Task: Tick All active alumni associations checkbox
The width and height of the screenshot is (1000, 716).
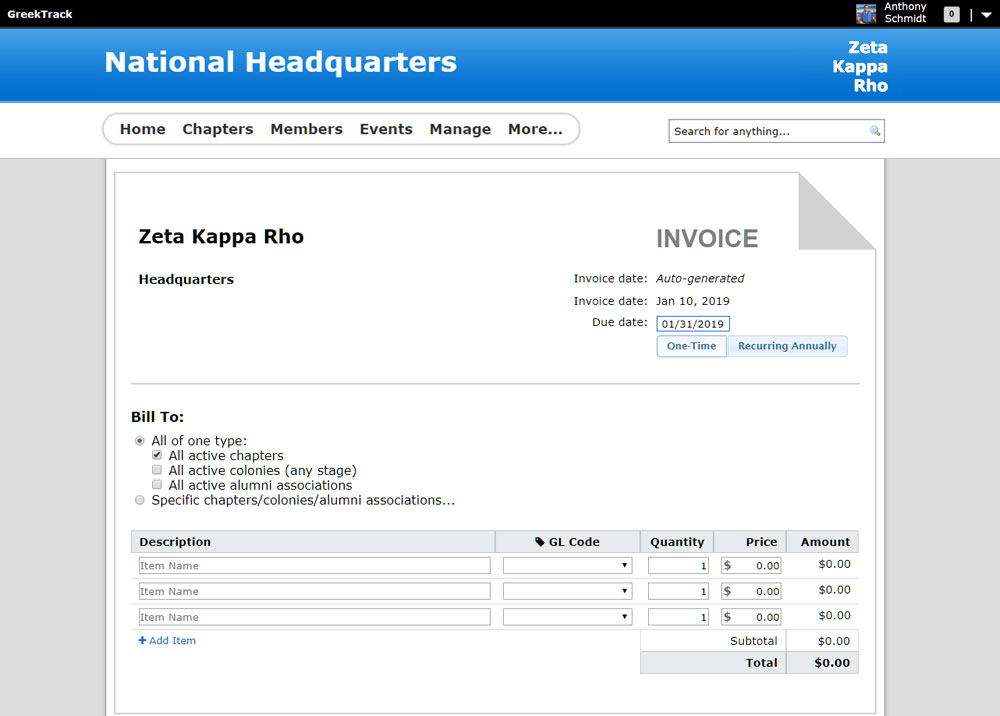Action: click(157, 485)
